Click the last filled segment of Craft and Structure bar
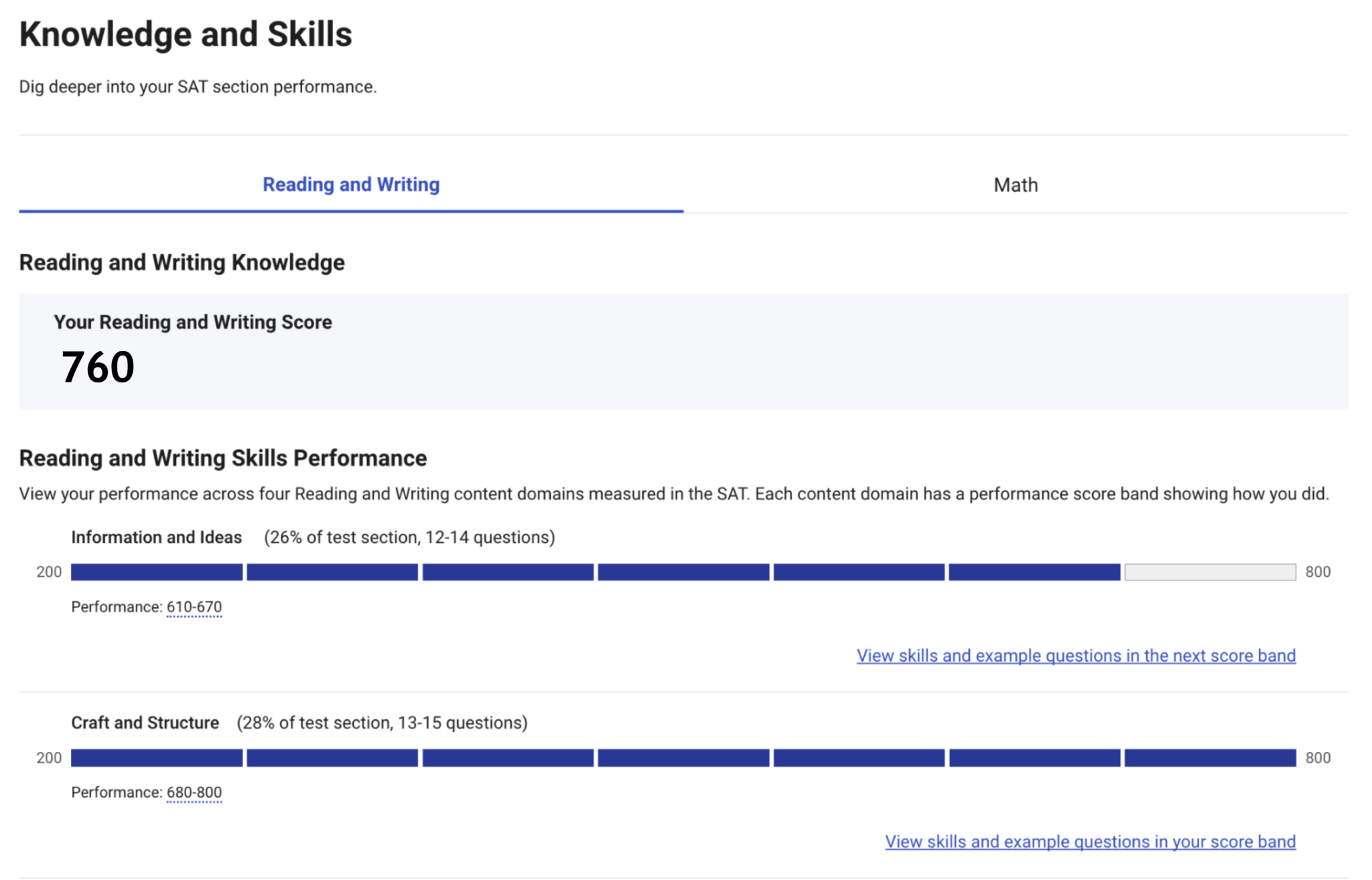 tap(1209, 758)
